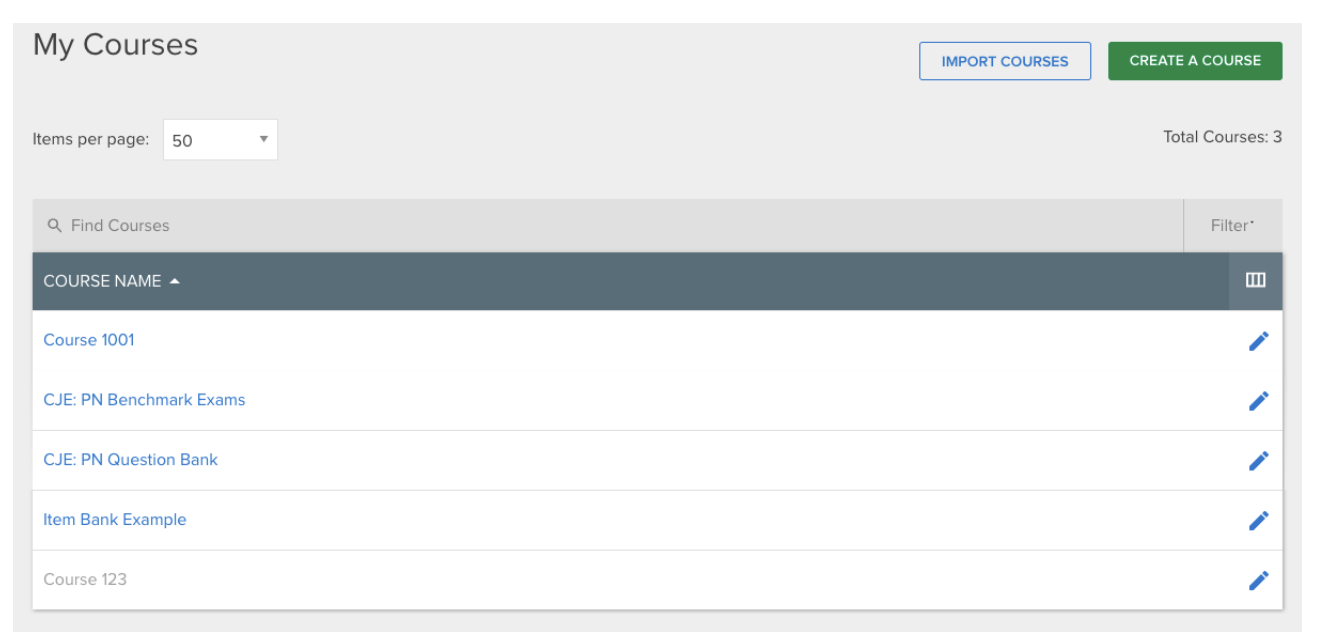The width and height of the screenshot is (1318, 642).
Task: Open the Import Courses dialog
Action: click(1004, 61)
